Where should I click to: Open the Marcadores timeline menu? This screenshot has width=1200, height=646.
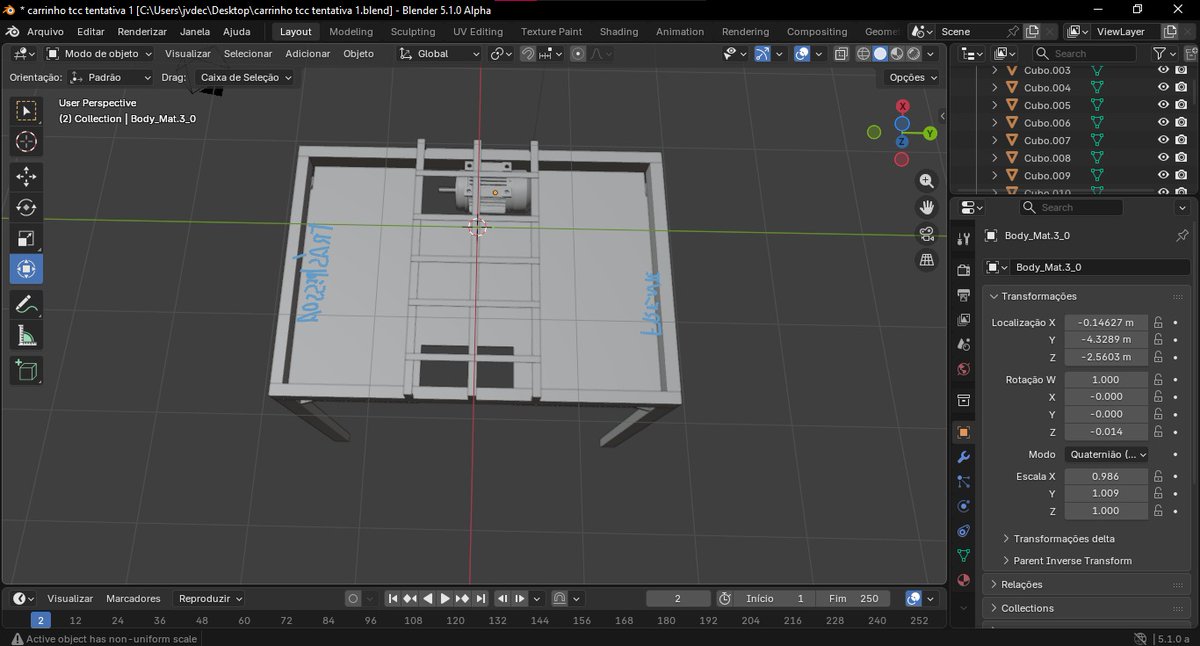click(133, 599)
